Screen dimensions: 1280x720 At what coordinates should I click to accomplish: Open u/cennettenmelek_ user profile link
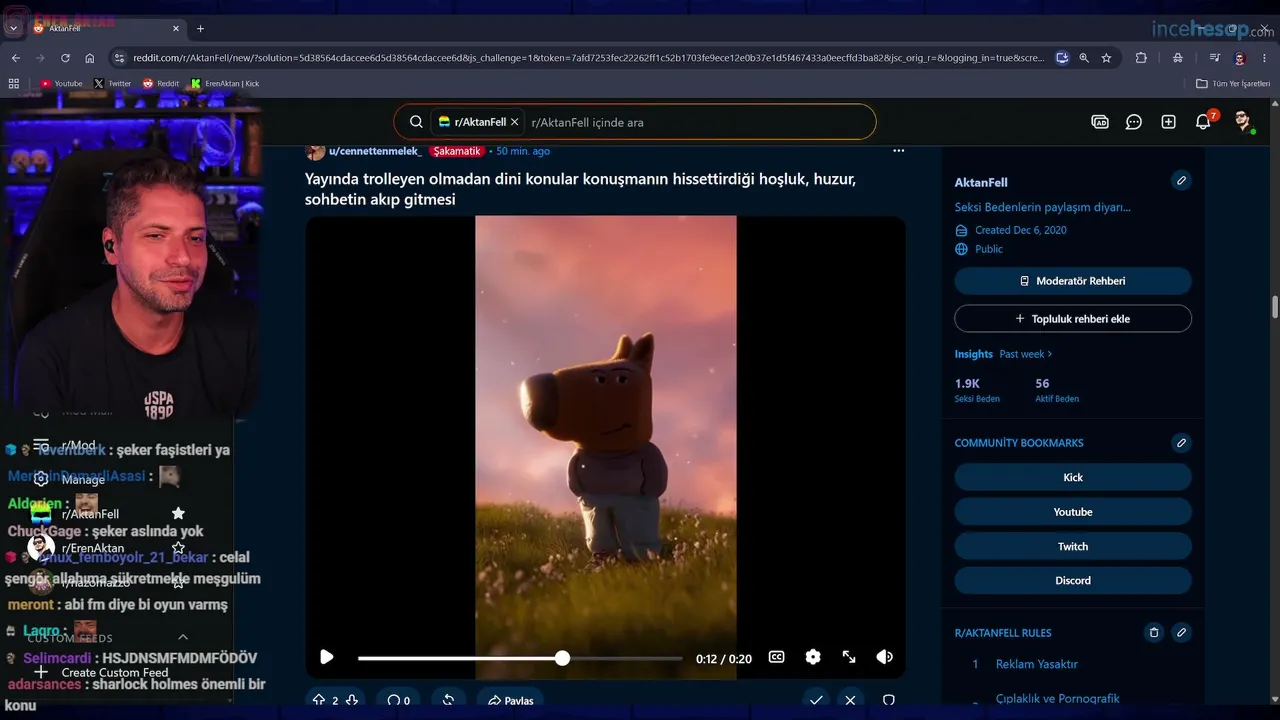click(375, 151)
